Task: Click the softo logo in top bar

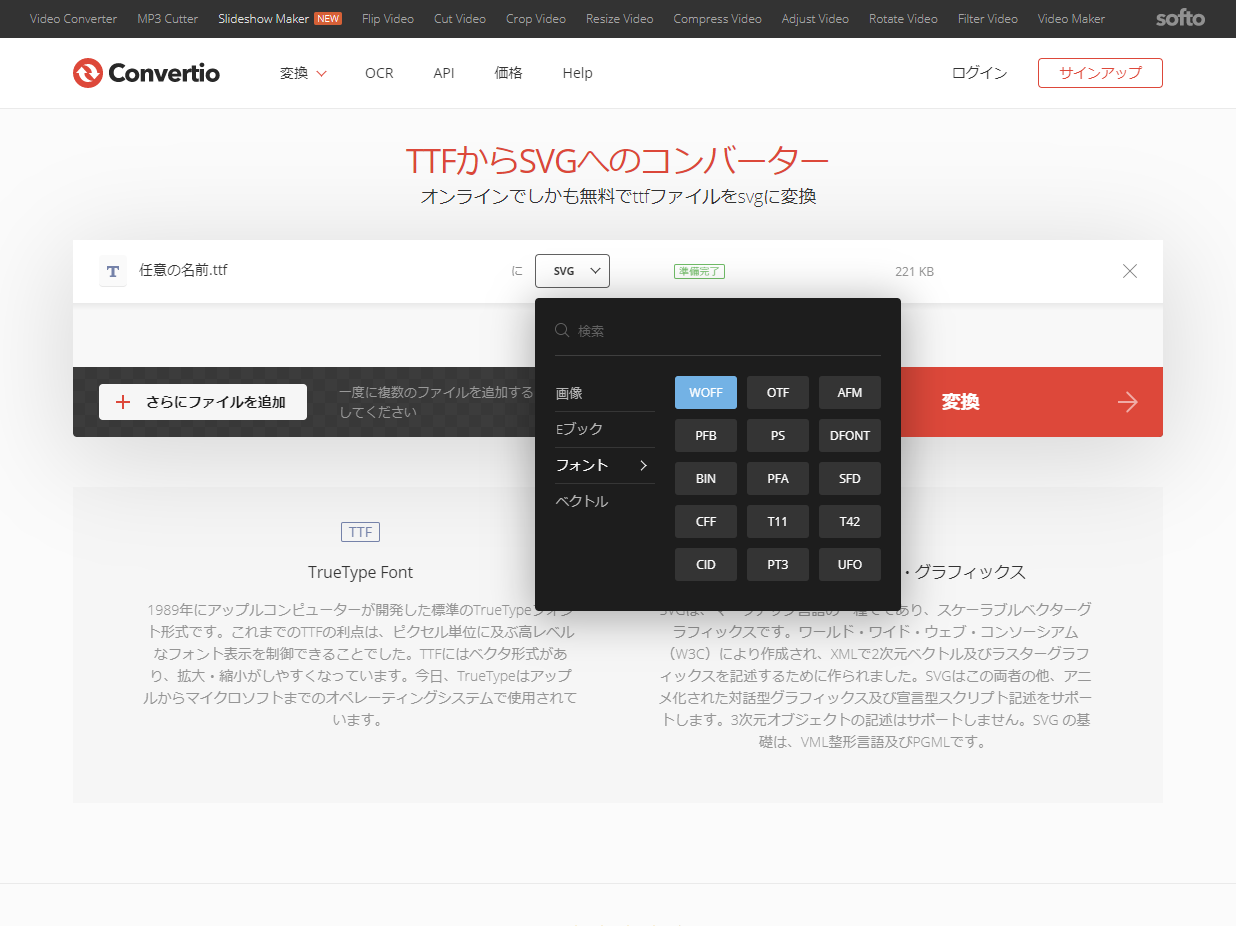Action: 1180,18
